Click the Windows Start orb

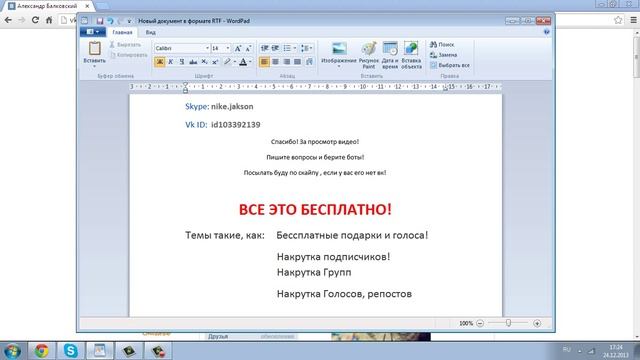12,351
